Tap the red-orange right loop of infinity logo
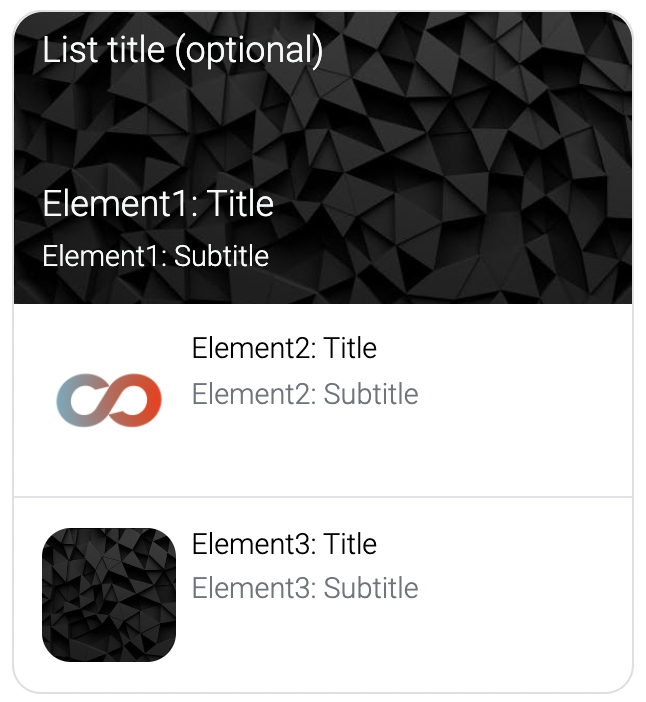 click(137, 400)
